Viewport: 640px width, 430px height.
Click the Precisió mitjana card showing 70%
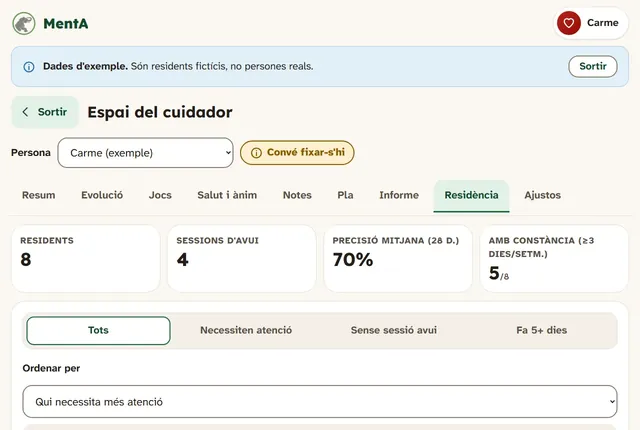click(398, 259)
